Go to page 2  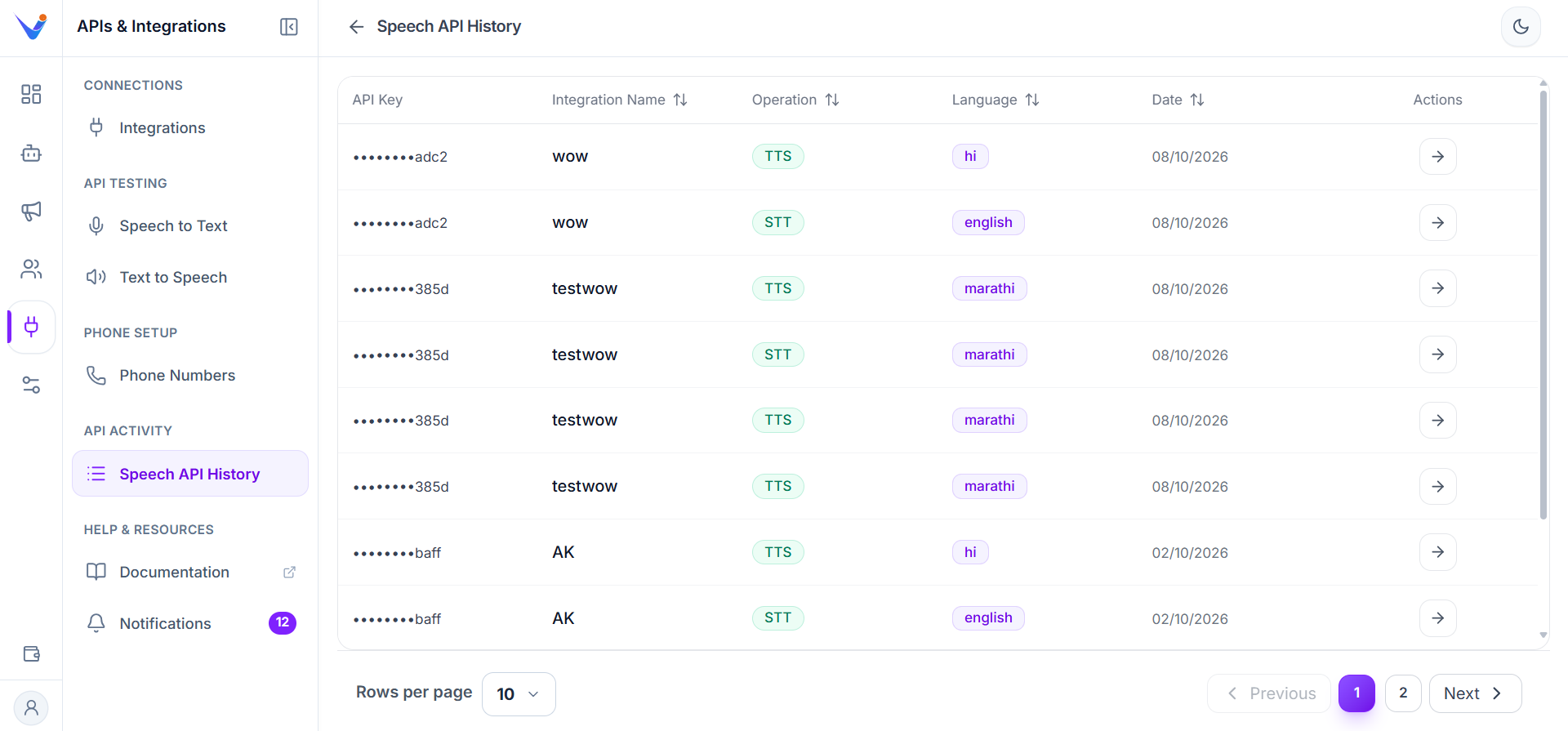[1403, 693]
